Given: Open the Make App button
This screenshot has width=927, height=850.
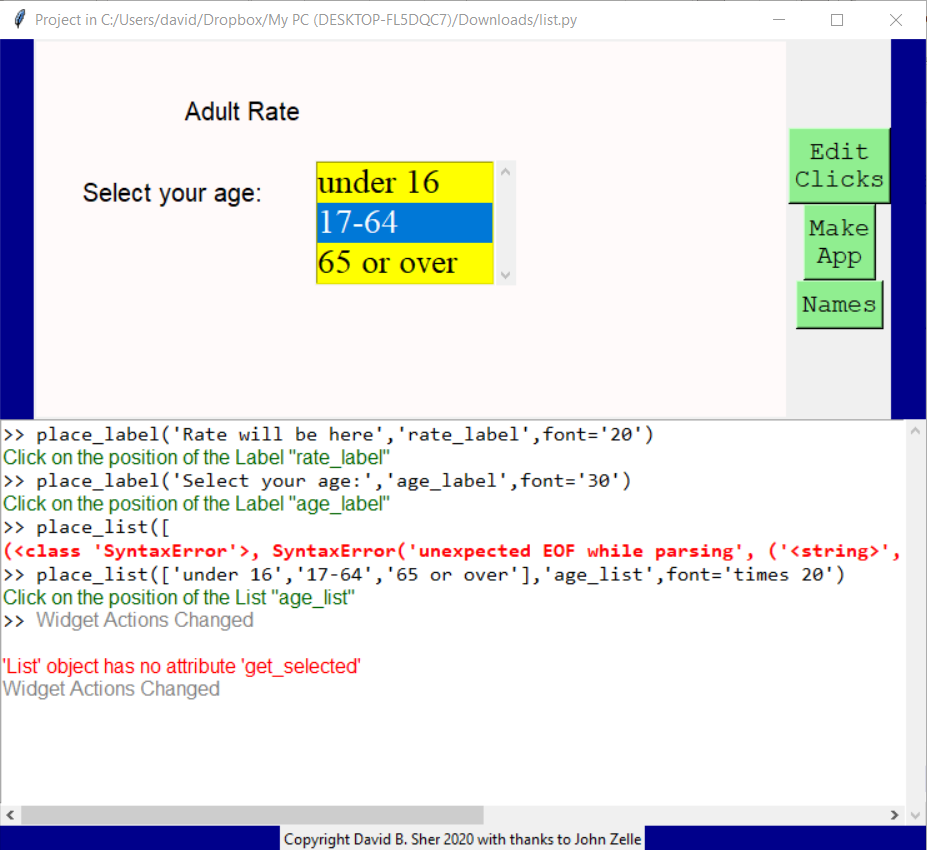Looking at the screenshot, I should [x=839, y=242].
